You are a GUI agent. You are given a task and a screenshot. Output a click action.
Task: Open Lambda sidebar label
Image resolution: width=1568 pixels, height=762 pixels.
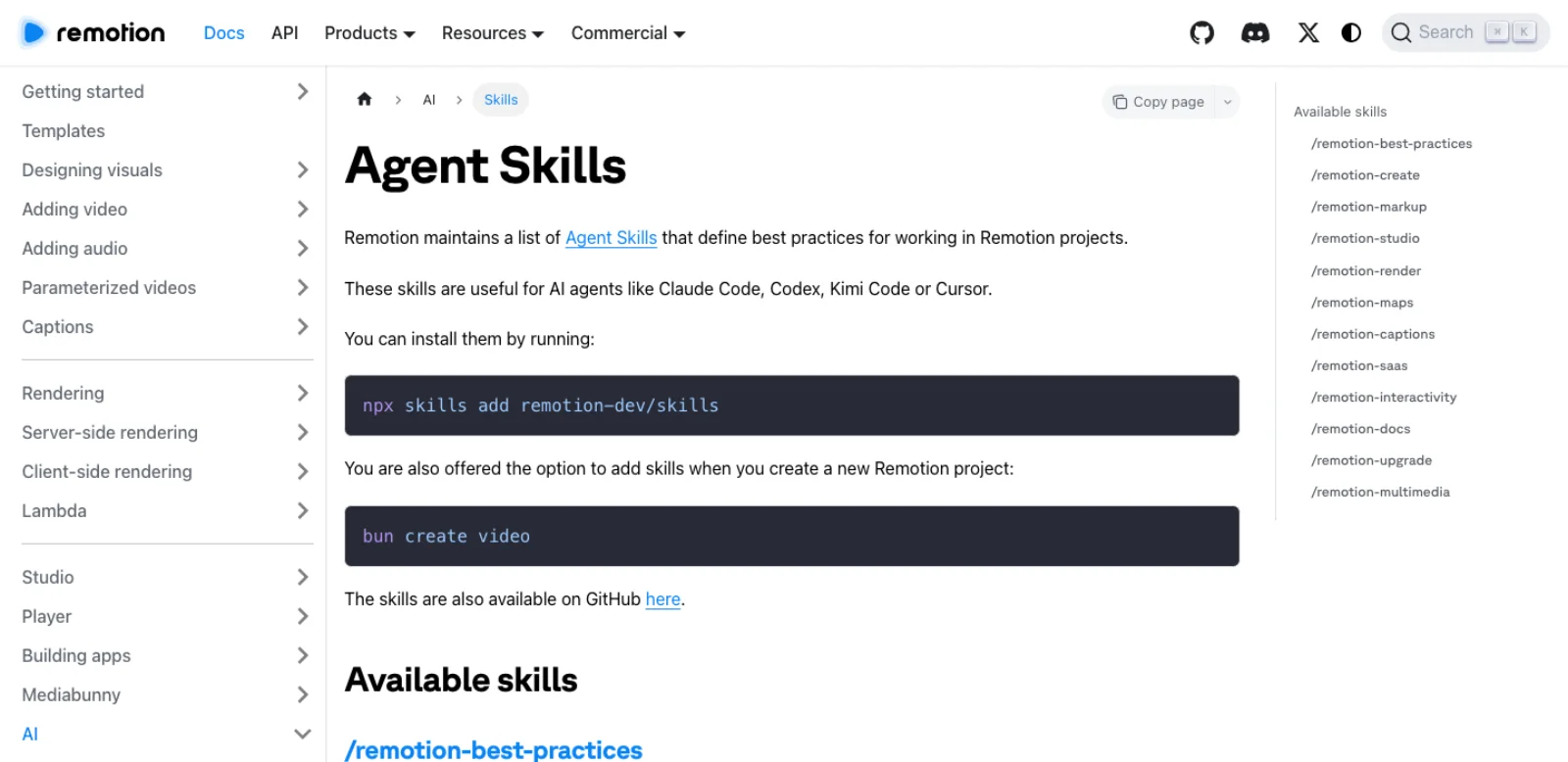coord(54,510)
